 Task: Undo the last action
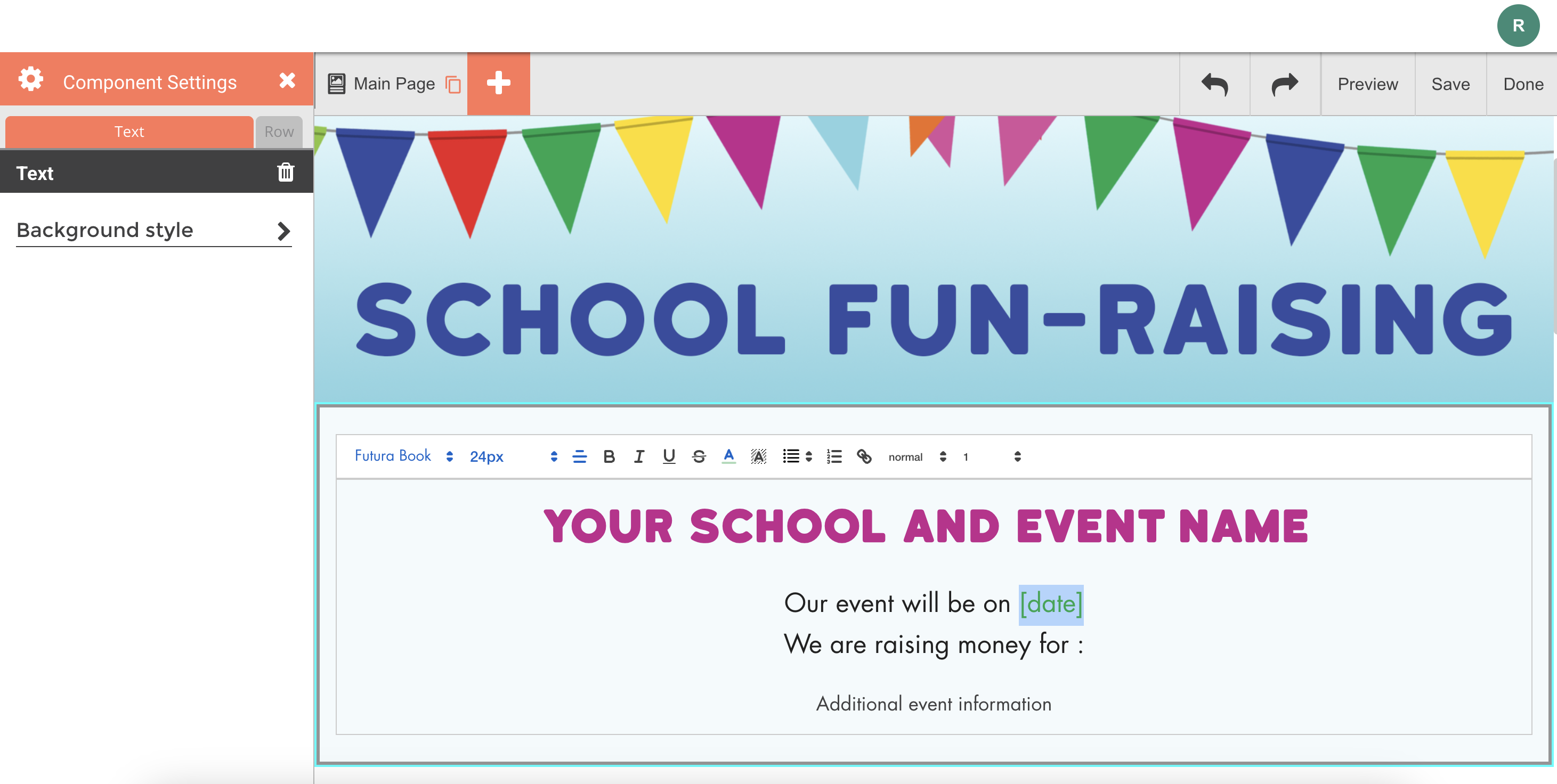pyautogui.click(x=1214, y=84)
